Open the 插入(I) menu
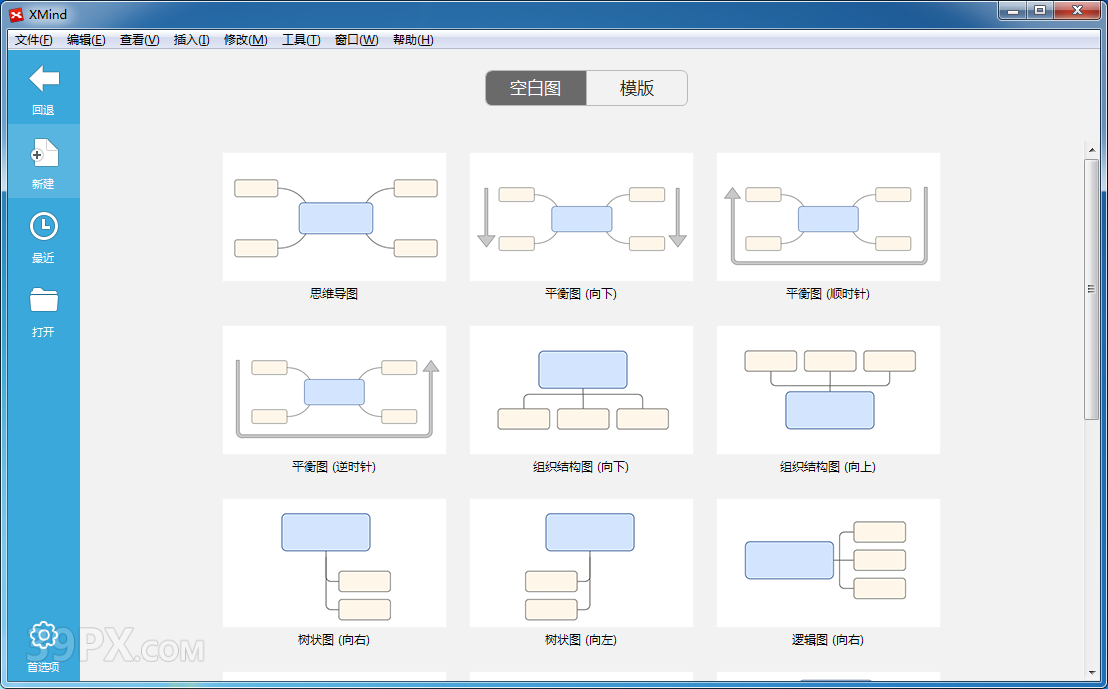Viewport: 1108px width, 689px height. [191, 40]
